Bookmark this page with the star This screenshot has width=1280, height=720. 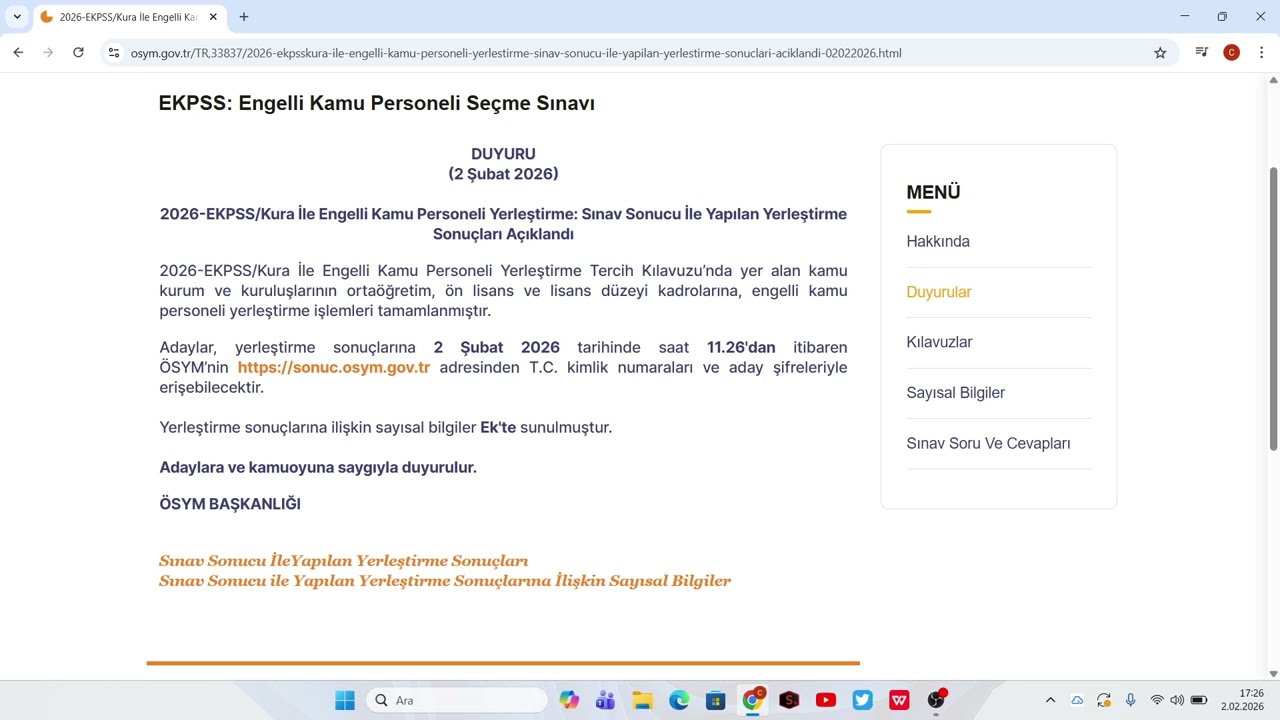point(1160,53)
